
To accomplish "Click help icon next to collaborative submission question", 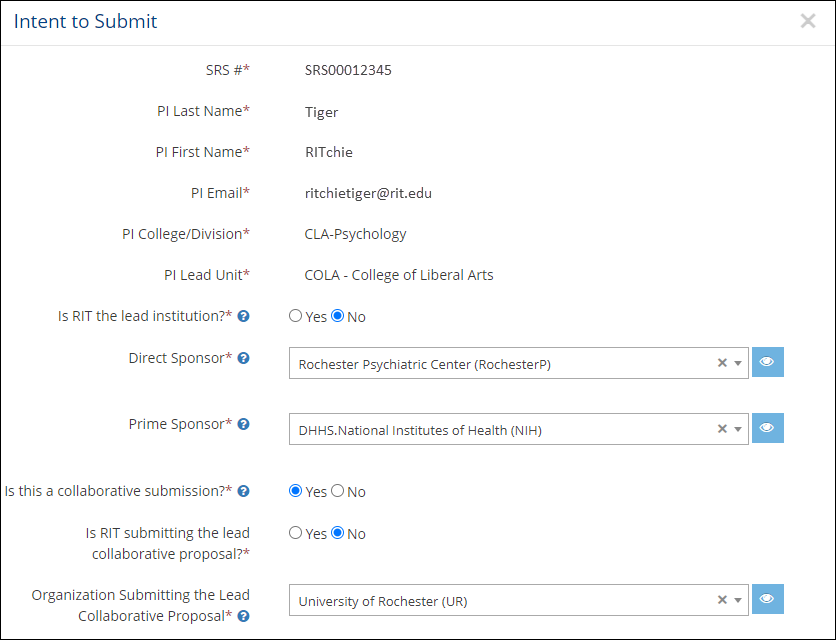I will 244,491.
